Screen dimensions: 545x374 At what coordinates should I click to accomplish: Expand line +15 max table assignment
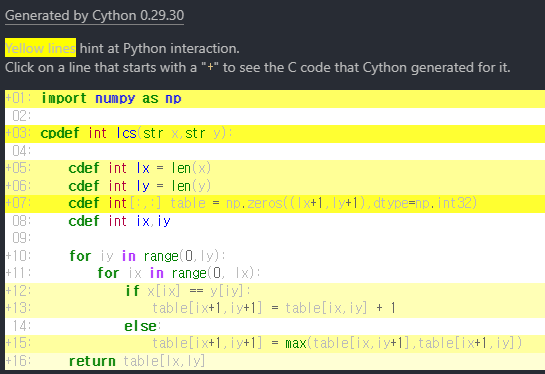(x=275, y=344)
